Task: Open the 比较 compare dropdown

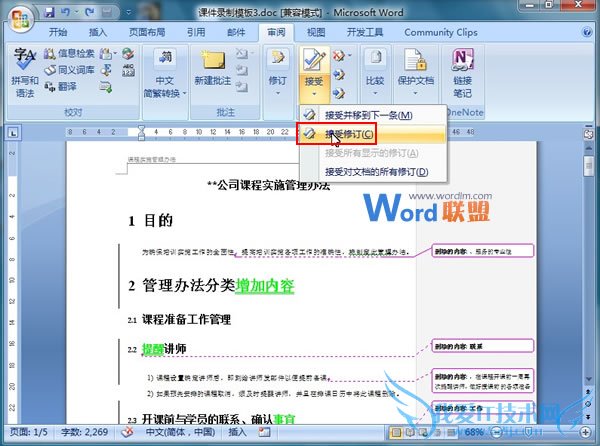Action: point(375,73)
